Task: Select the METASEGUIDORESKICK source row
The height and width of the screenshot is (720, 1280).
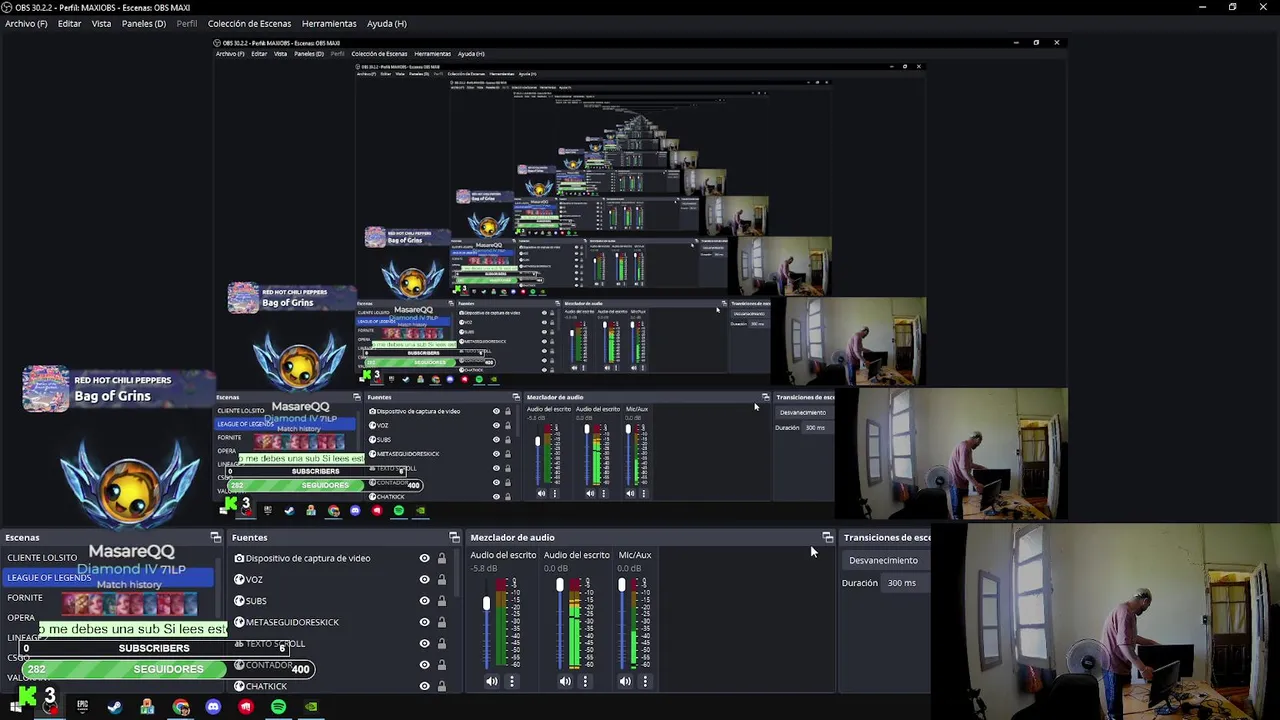Action: click(x=340, y=622)
